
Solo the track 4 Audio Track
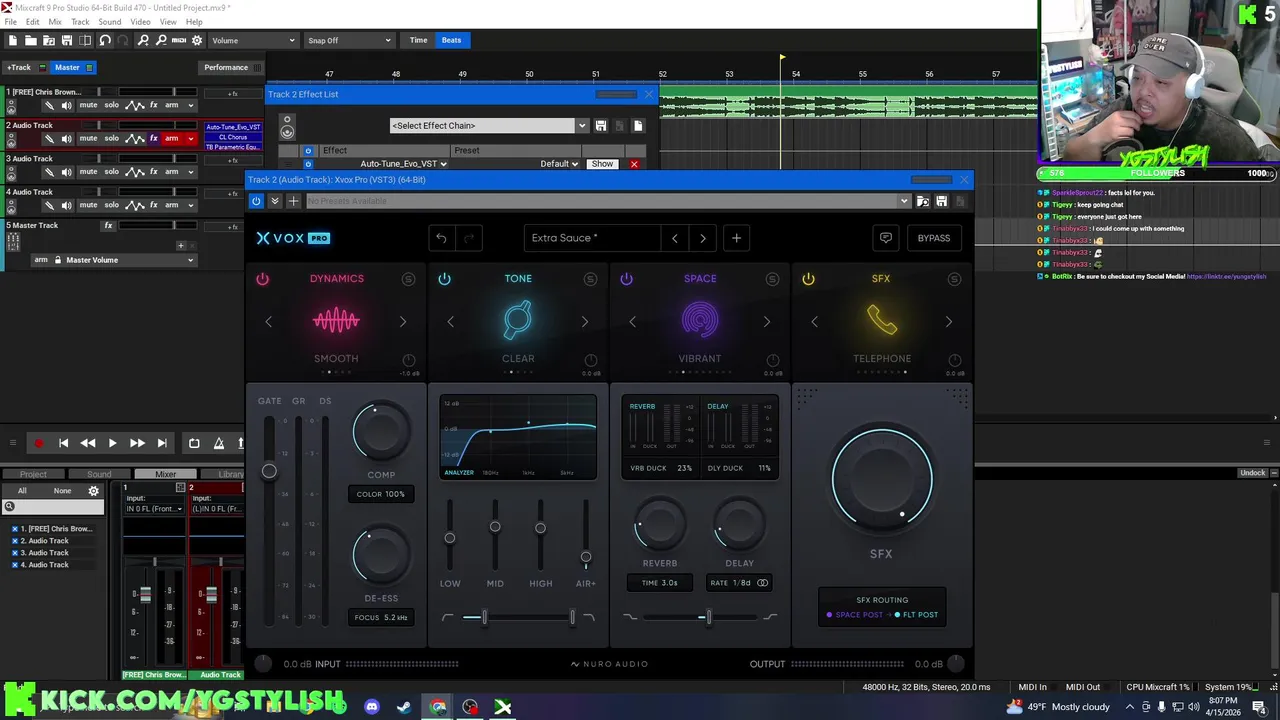tap(111, 205)
